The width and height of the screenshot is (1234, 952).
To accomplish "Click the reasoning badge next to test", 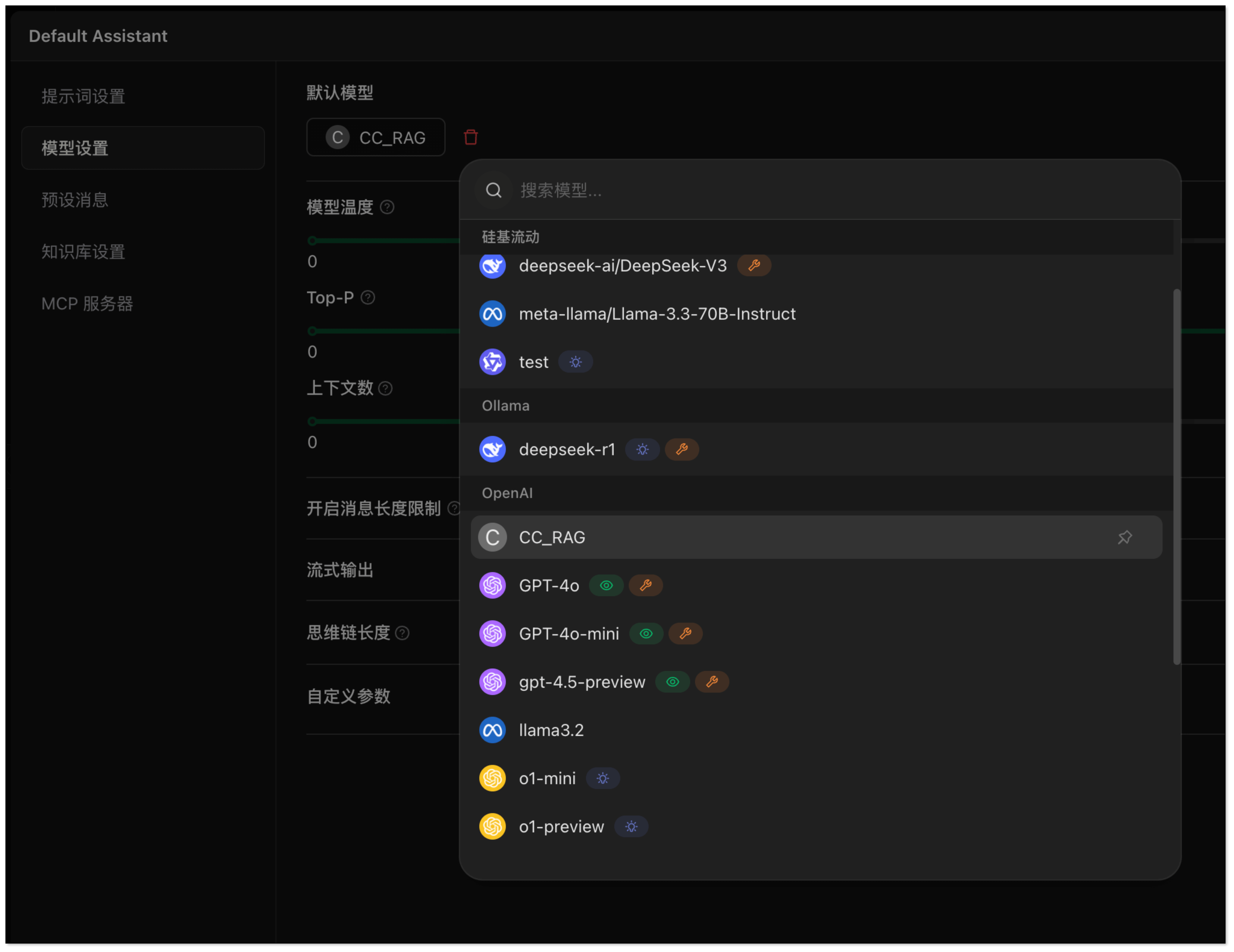I will [x=576, y=362].
